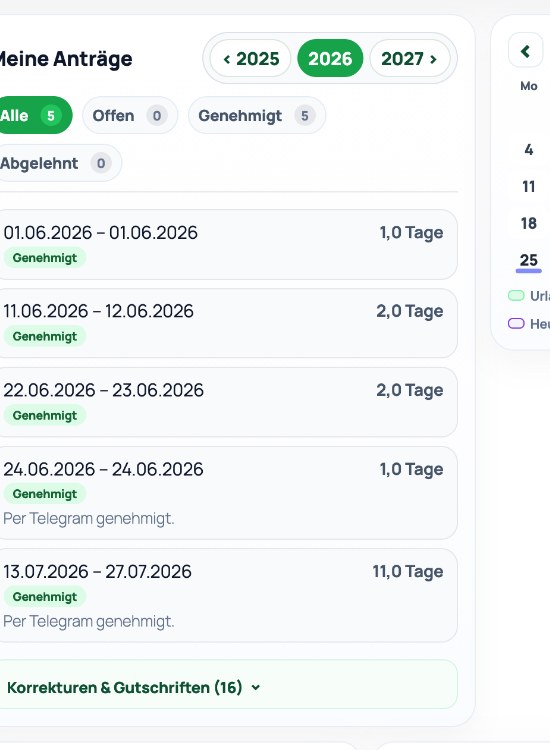Click the purple Heute legend swatch
This screenshot has width=550, height=750.
coord(516,323)
